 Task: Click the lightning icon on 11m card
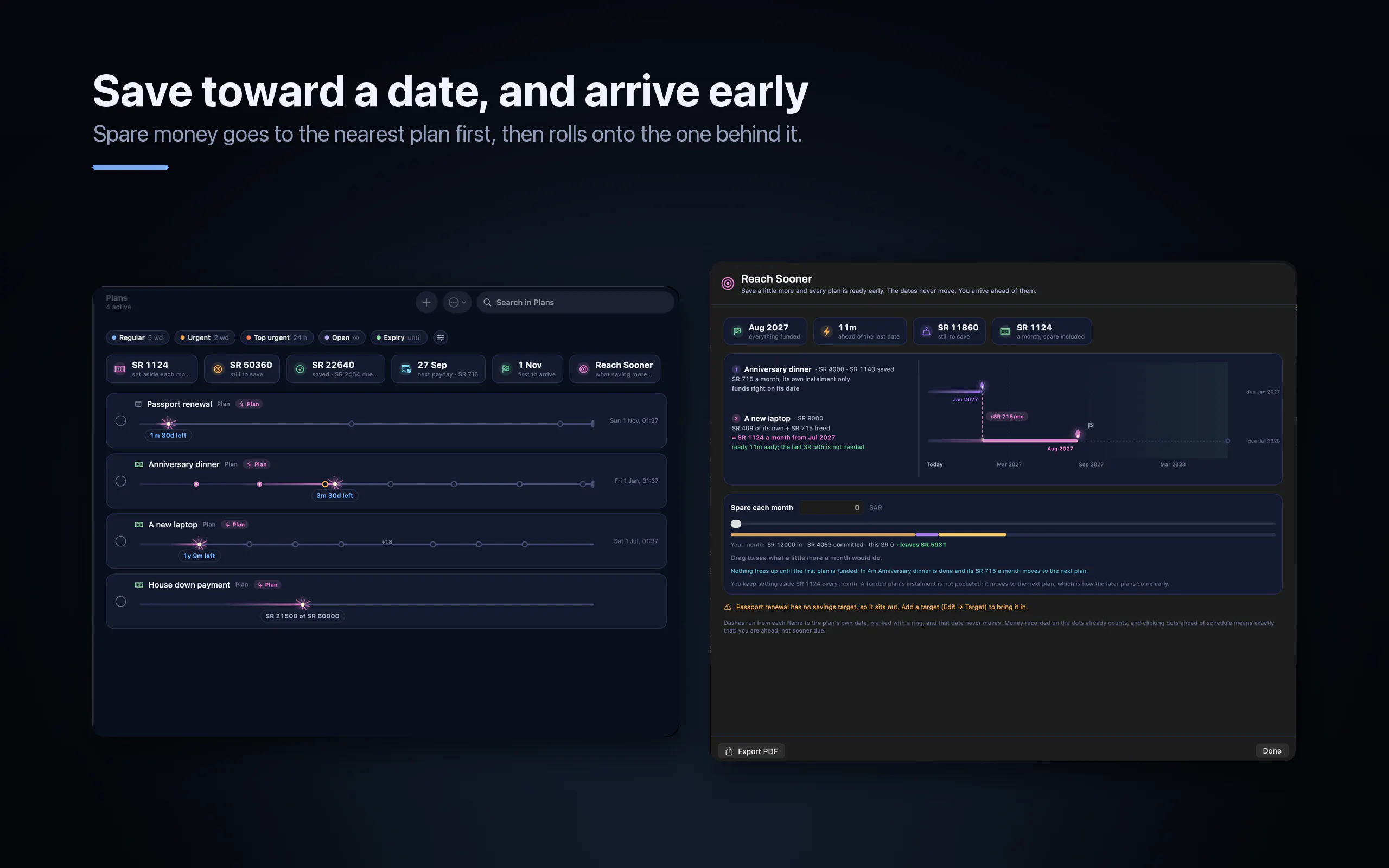point(826,331)
